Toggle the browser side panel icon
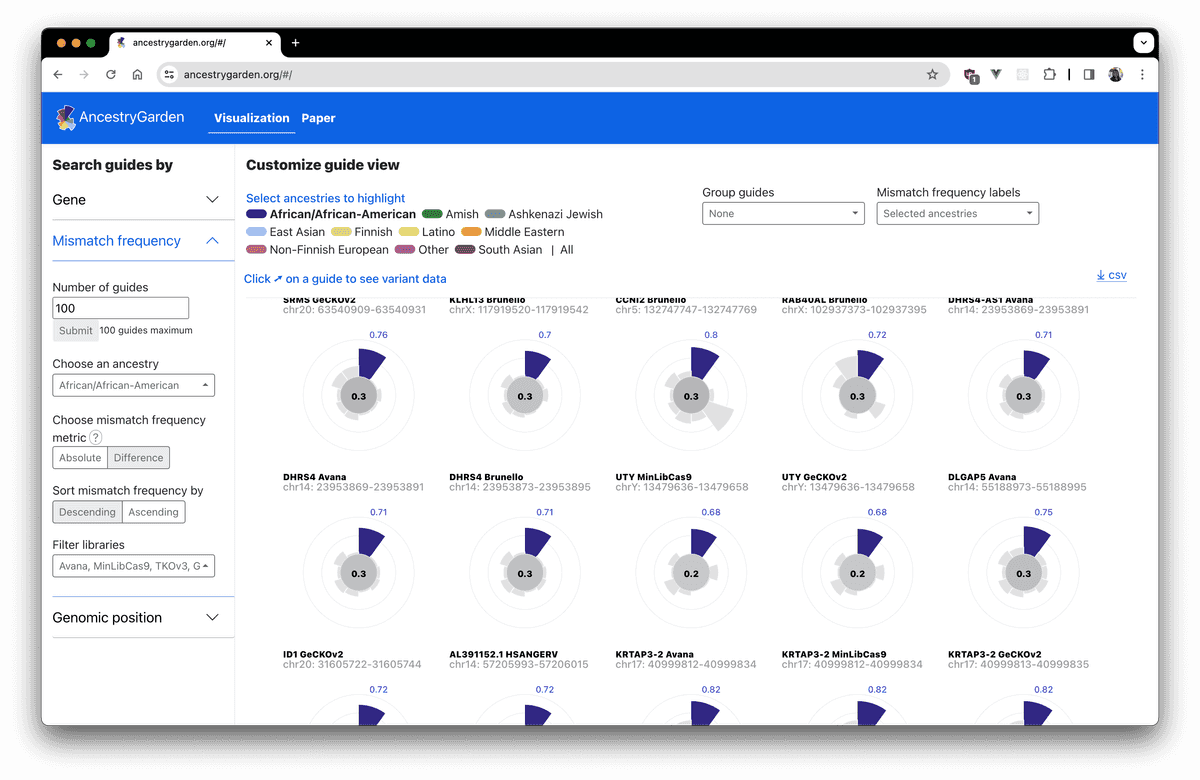Image resolution: width=1200 pixels, height=780 pixels. [1089, 74]
